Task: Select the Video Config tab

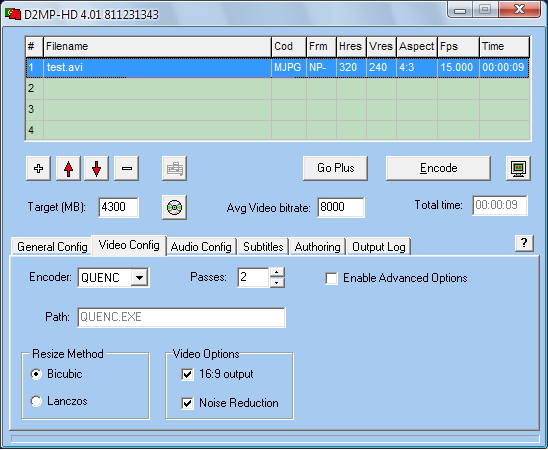Action: click(x=129, y=245)
